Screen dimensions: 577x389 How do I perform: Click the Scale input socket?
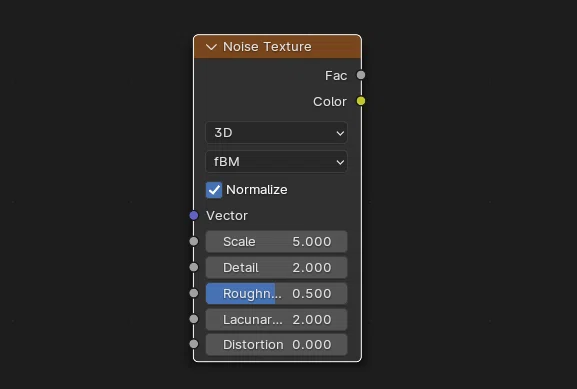click(x=194, y=241)
